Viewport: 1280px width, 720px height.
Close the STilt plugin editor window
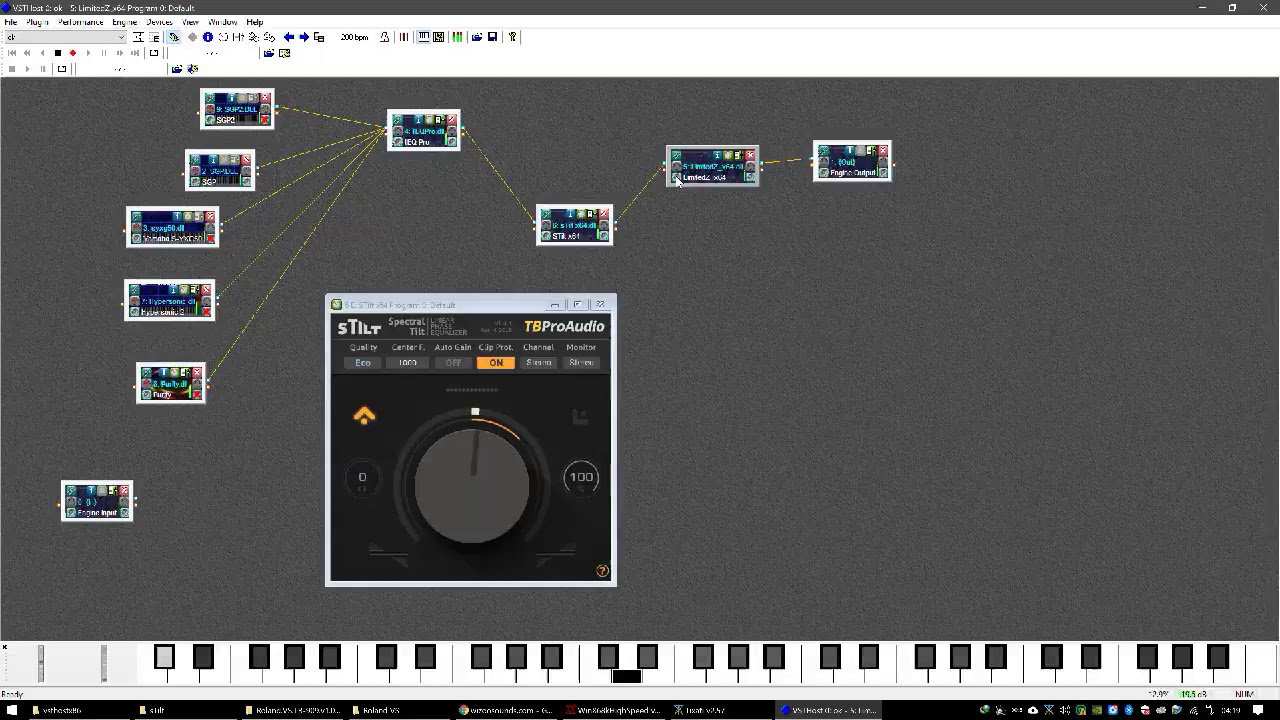point(600,305)
